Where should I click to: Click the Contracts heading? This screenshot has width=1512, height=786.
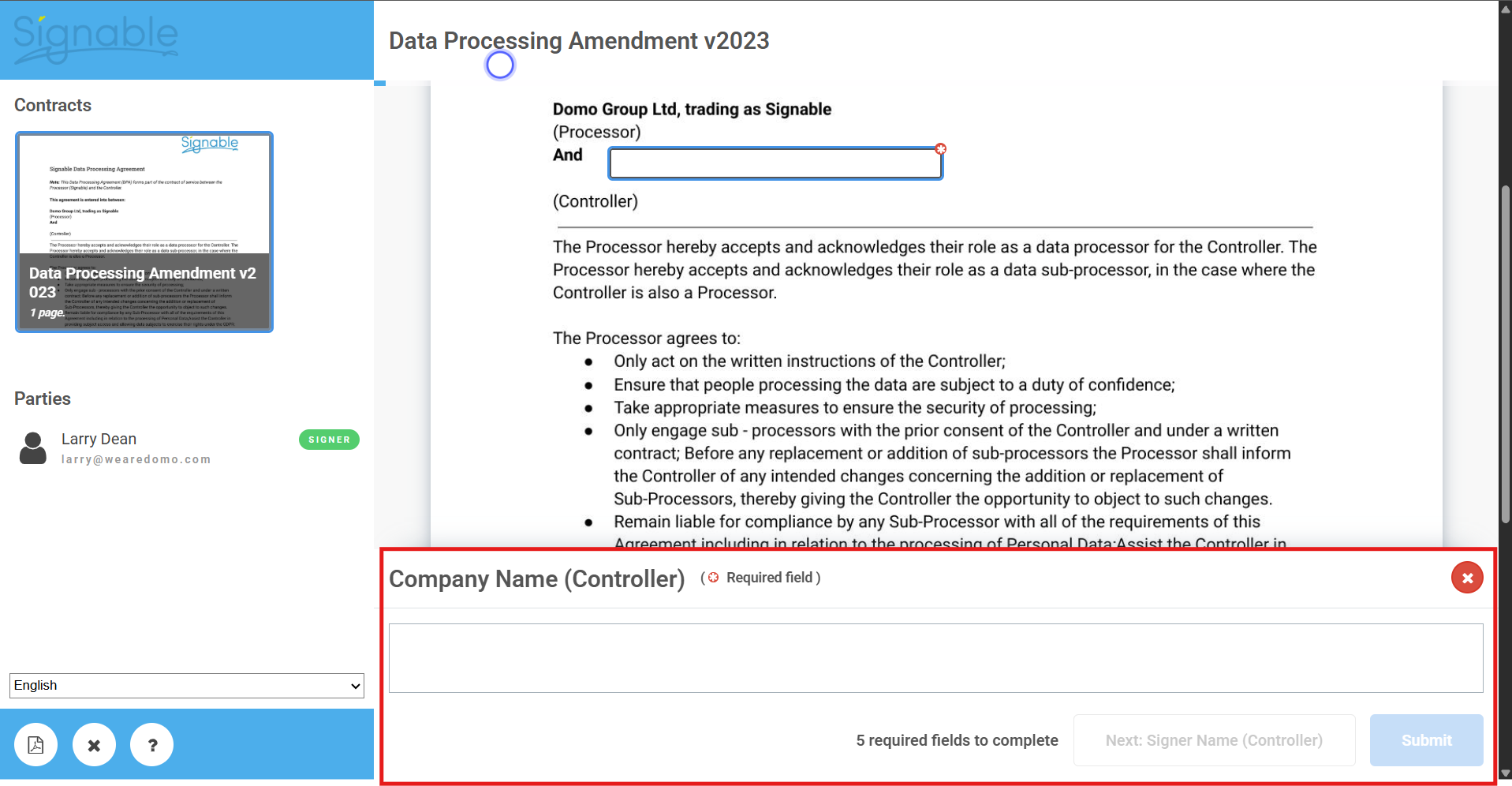[x=53, y=105]
